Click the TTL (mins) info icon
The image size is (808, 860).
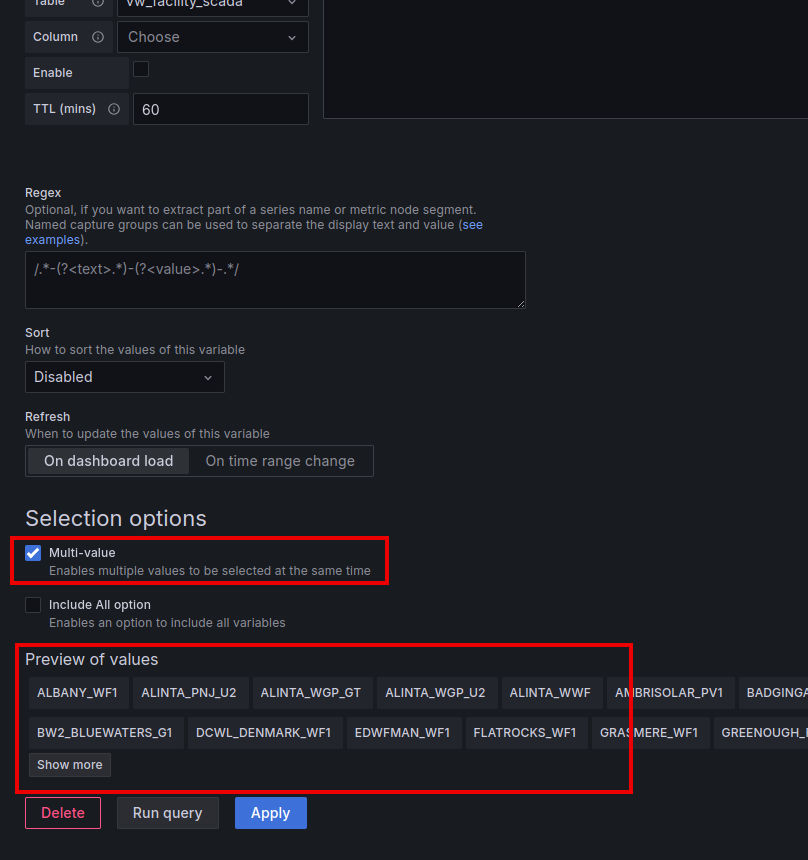[x=114, y=109]
